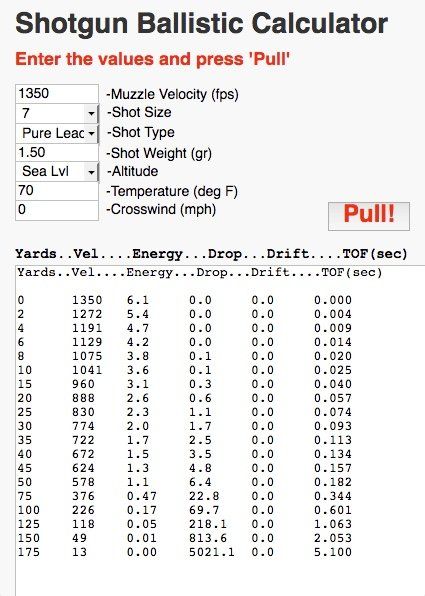Click inside the ballistic results text area
The height and width of the screenshot is (596, 425).
click(x=220, y=430)
